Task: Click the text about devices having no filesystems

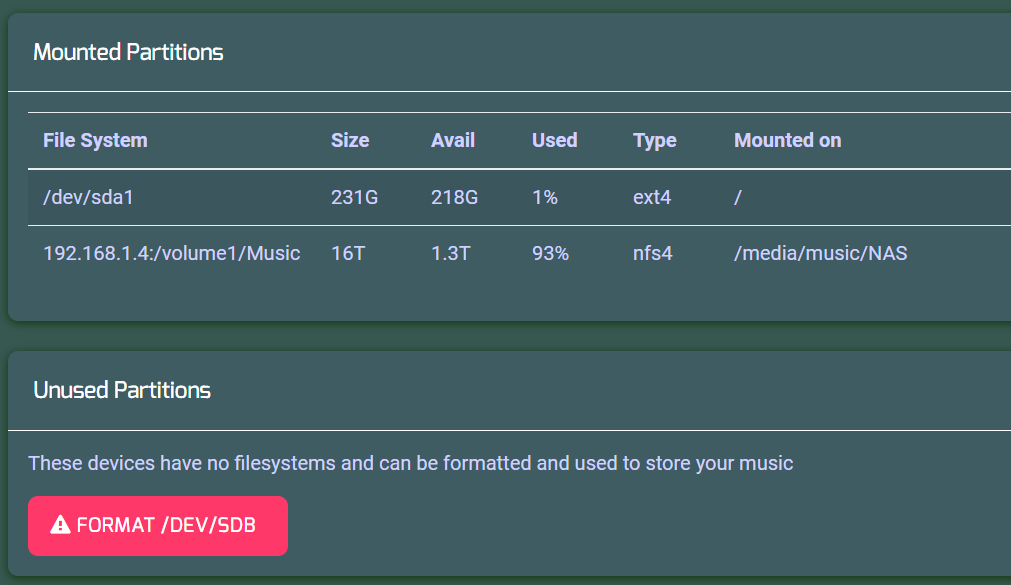Action: click(411, 463)
